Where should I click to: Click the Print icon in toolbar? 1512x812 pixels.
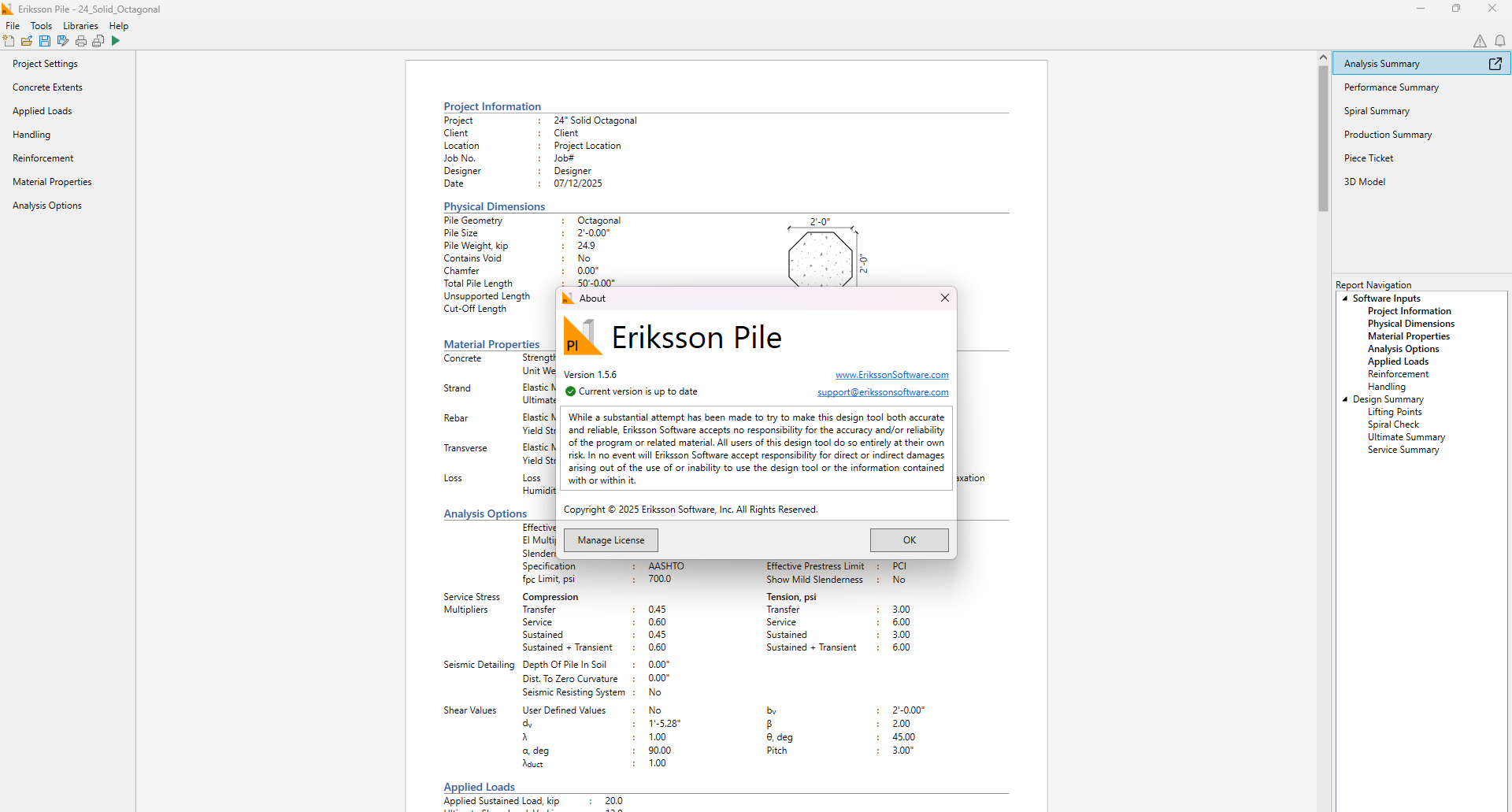click(x=81, y=41)
